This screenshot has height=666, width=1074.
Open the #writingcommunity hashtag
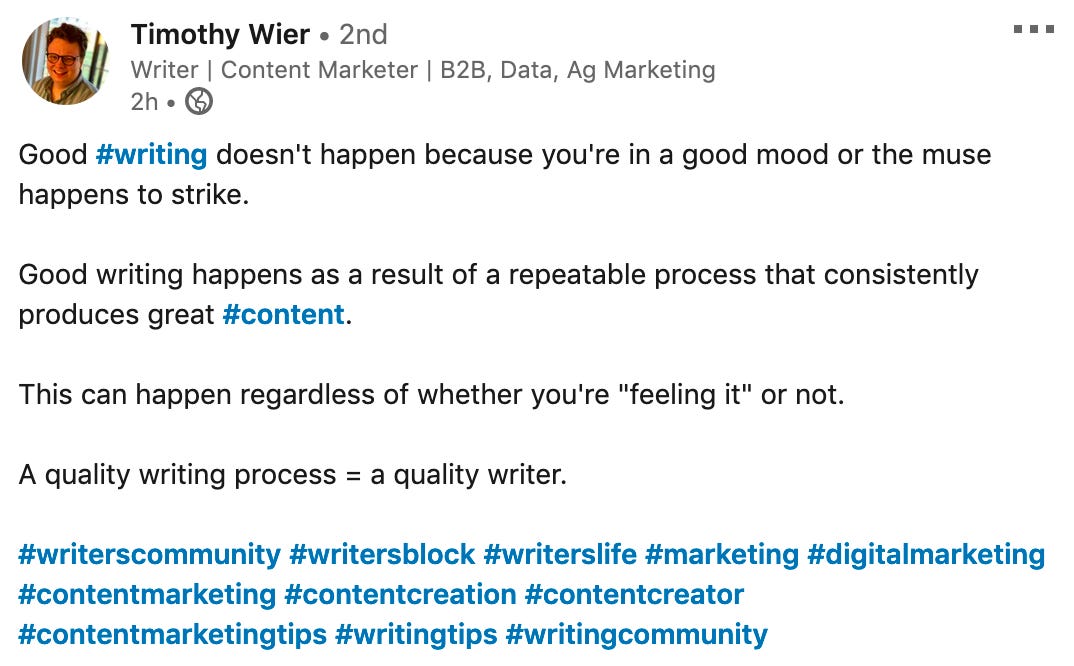tap(636, 634)
